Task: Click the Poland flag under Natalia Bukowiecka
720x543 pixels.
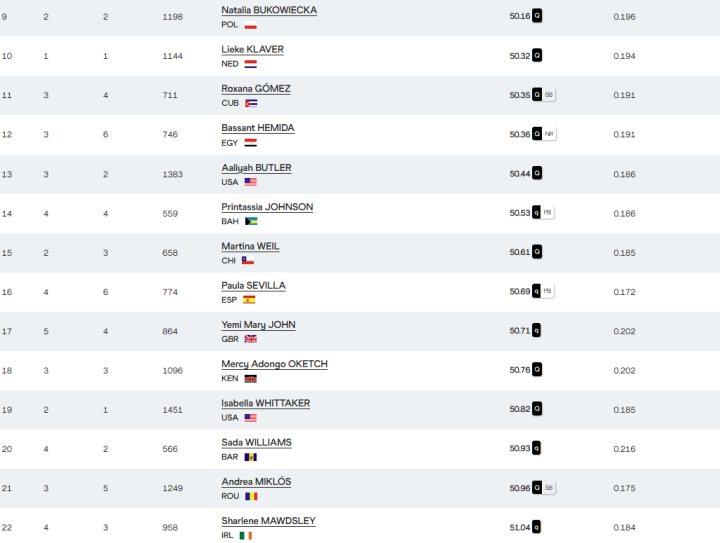Action: click(250, 25)
